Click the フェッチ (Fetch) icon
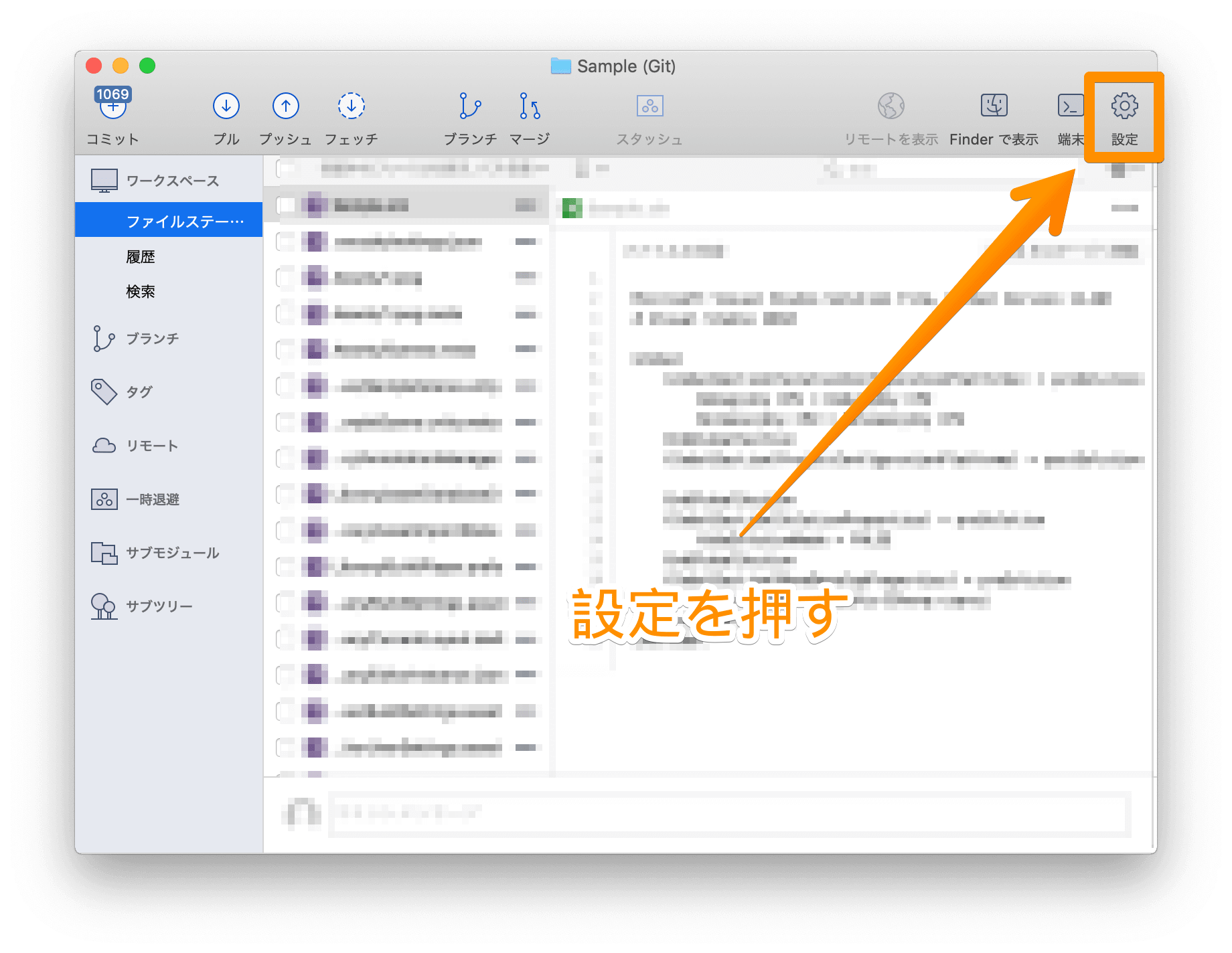Screen dimensions: 1232x953 [x=351, y=106]
